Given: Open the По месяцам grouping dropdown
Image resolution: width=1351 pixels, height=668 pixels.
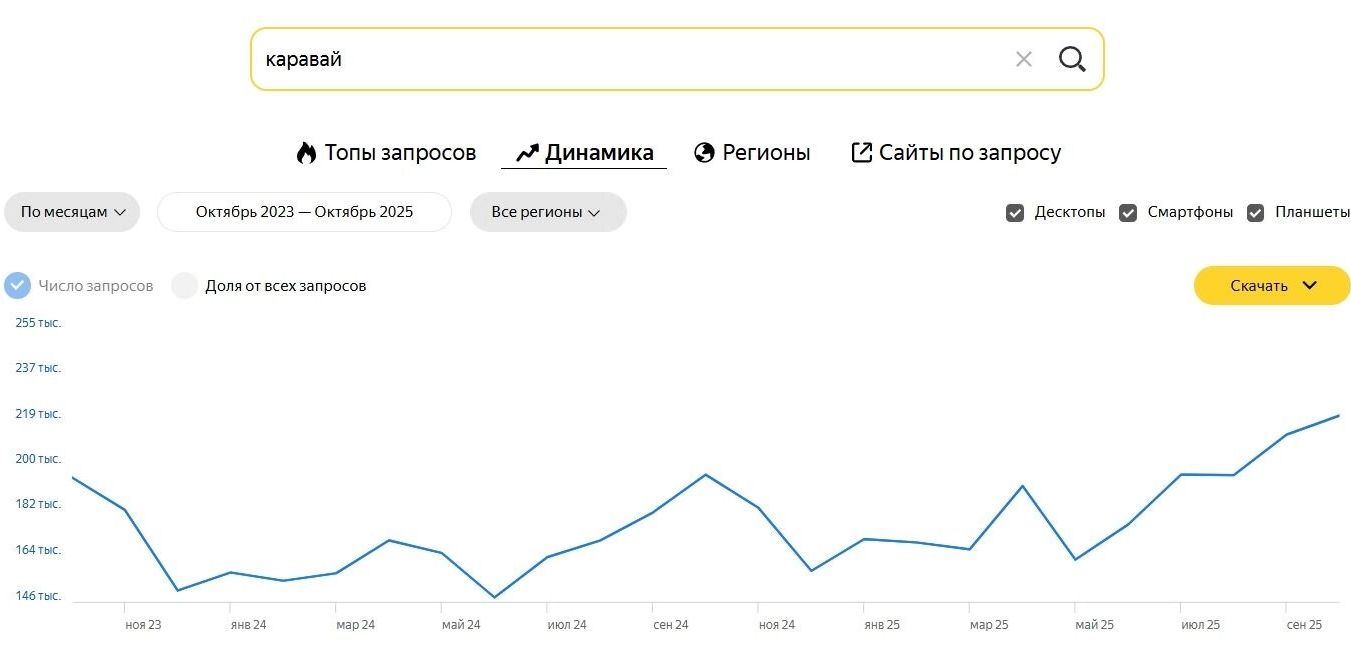Looking at the screenshot, I should coord(72,212).
